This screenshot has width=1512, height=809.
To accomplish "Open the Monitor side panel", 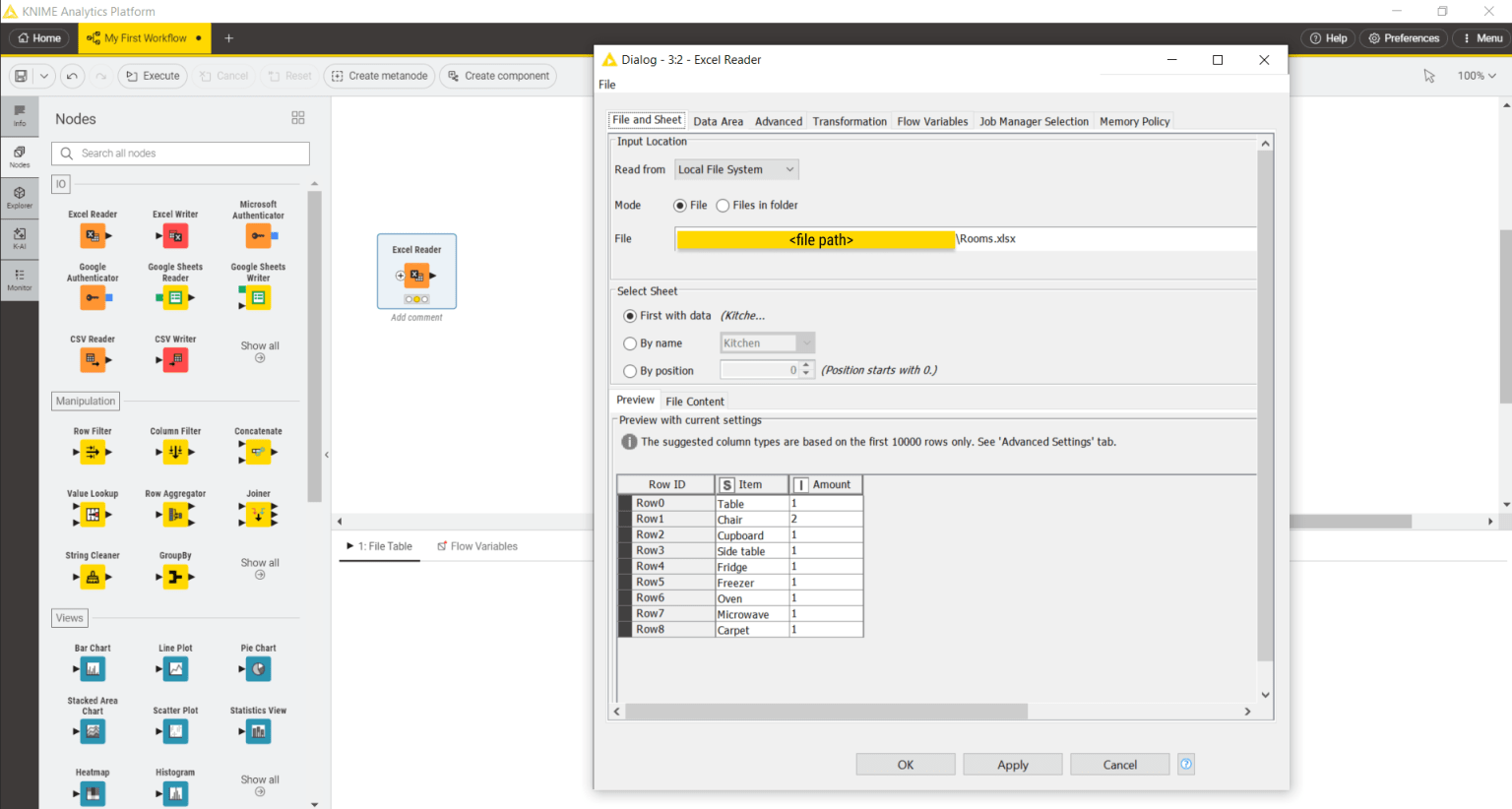I will (20, 280).
